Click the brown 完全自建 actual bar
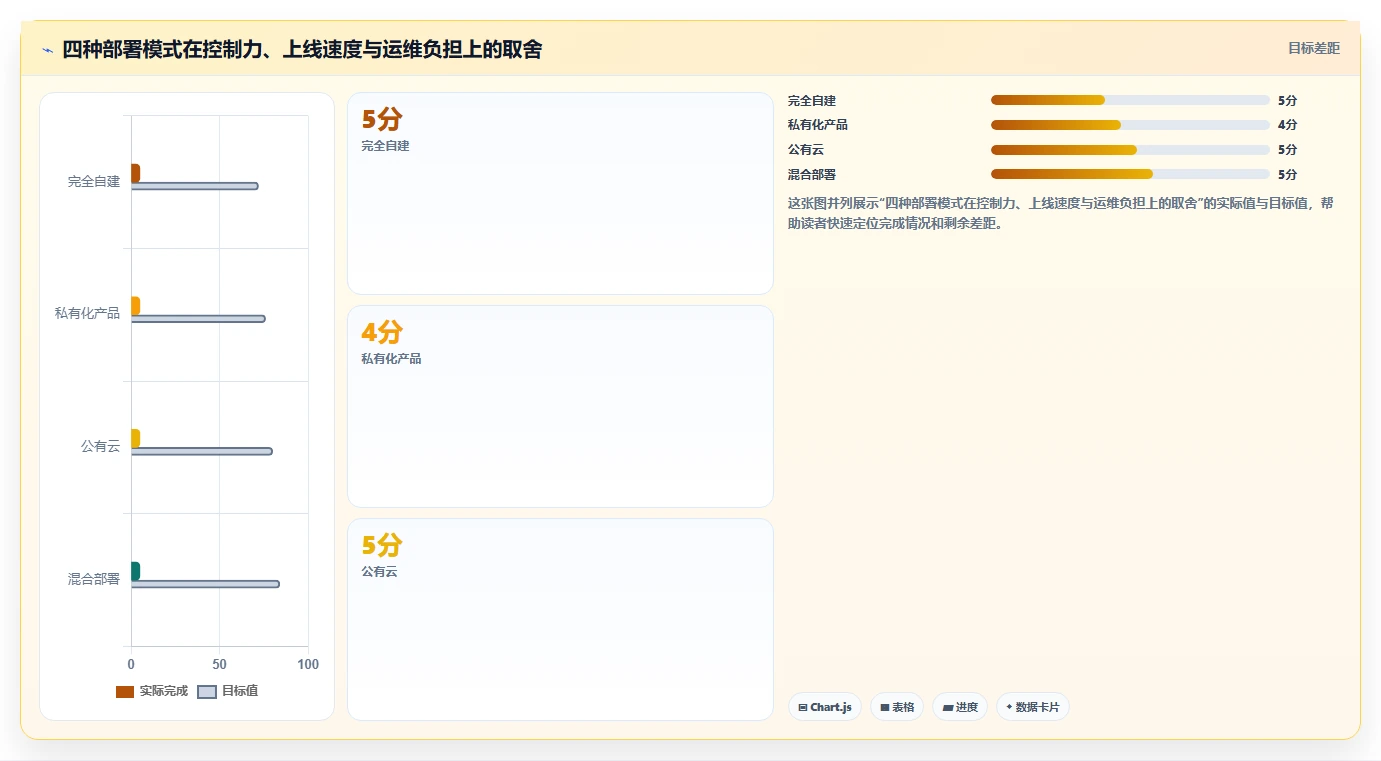The image size is (1381, 761). tap(135, 173)
